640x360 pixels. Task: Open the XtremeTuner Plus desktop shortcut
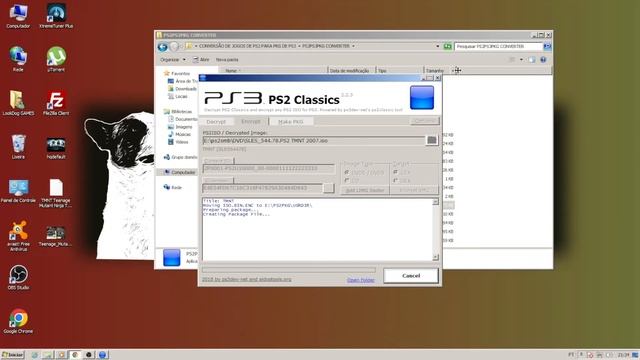tap(56, 16)
